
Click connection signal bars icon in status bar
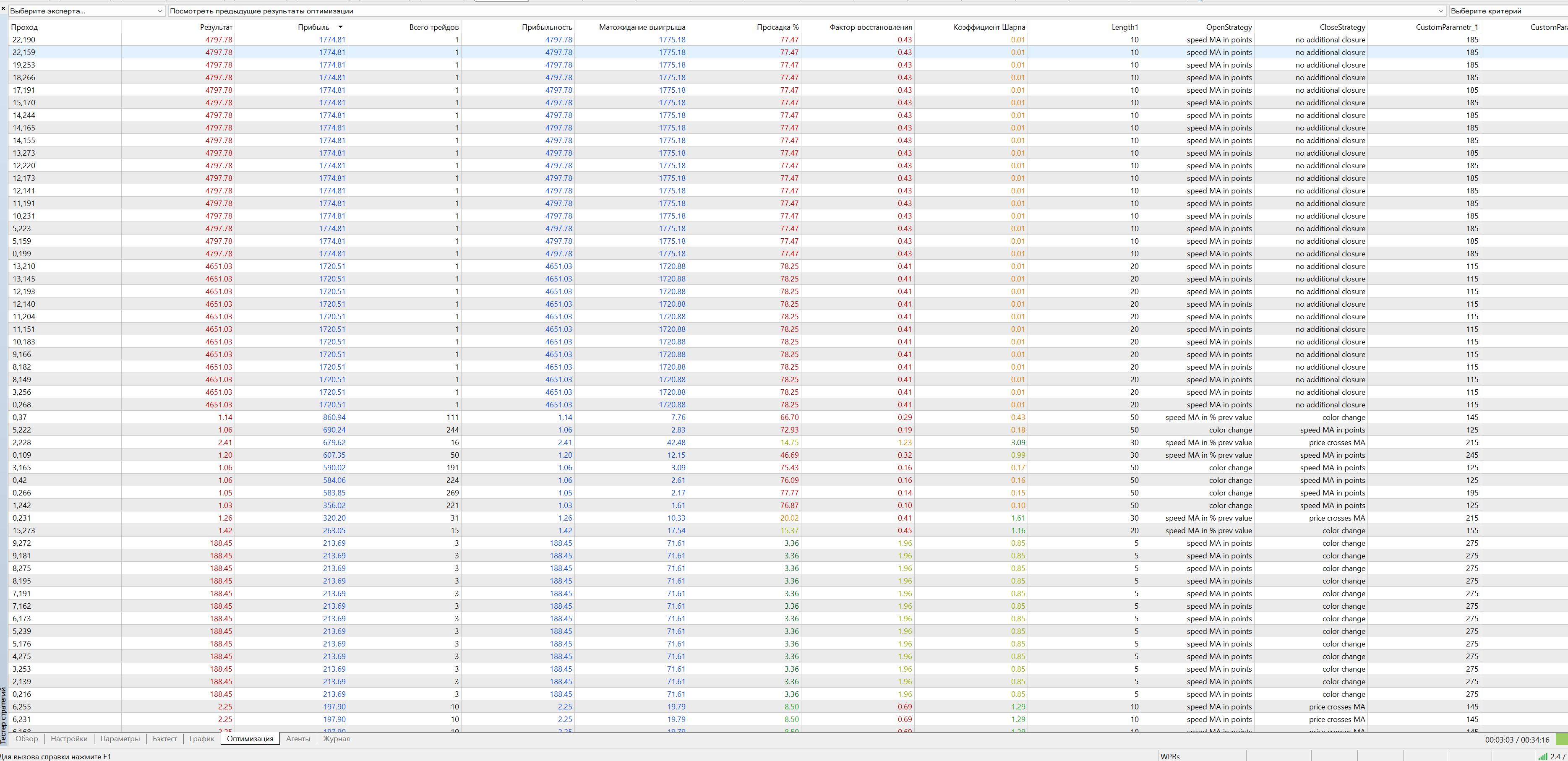(x=1542, y=756)
